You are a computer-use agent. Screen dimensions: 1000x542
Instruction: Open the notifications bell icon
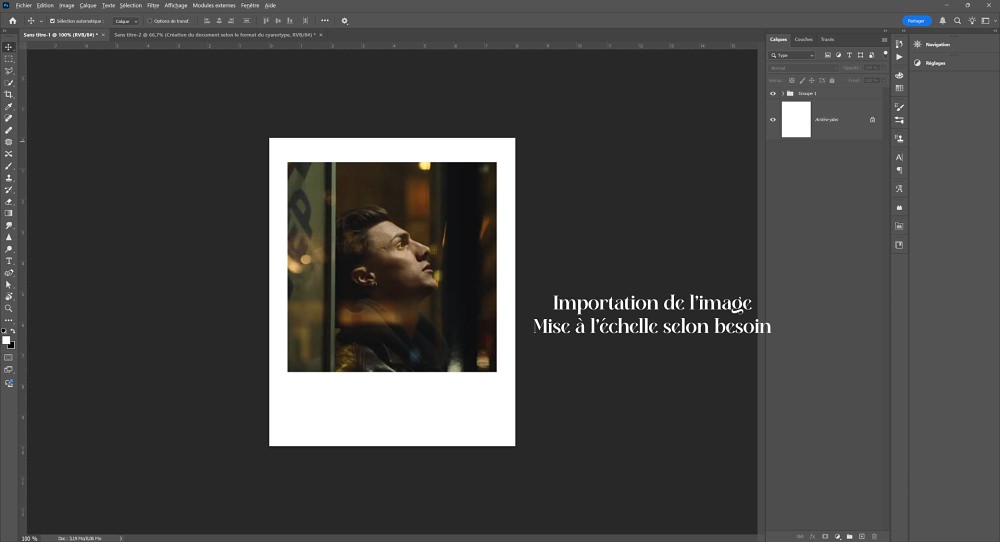coord(943,21)
